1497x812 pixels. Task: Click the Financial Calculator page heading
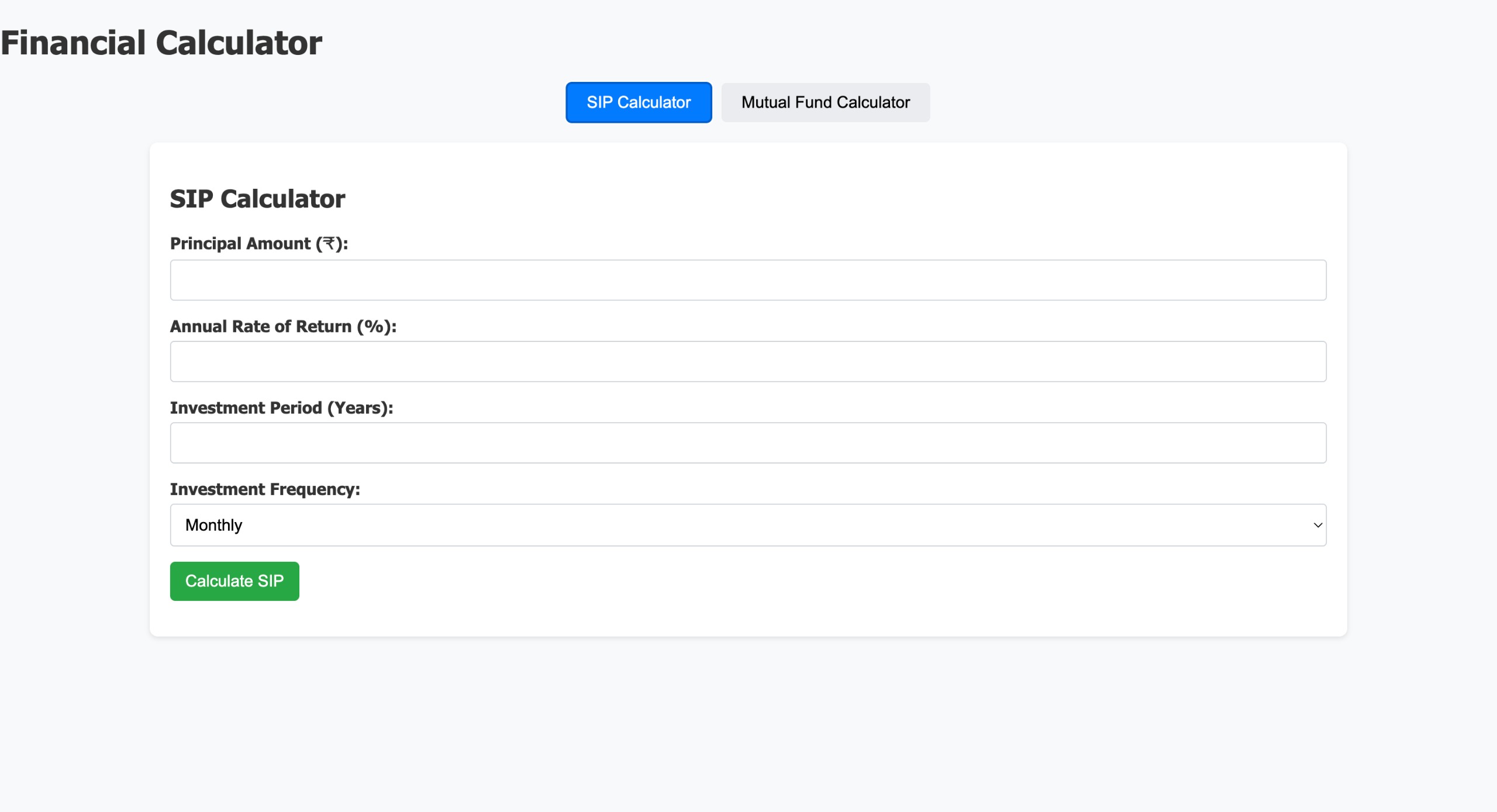click(x=161, y=43)
